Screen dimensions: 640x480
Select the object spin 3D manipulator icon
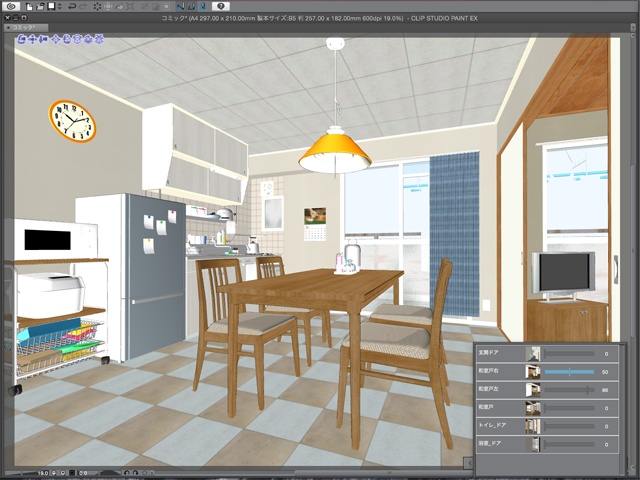78,39
